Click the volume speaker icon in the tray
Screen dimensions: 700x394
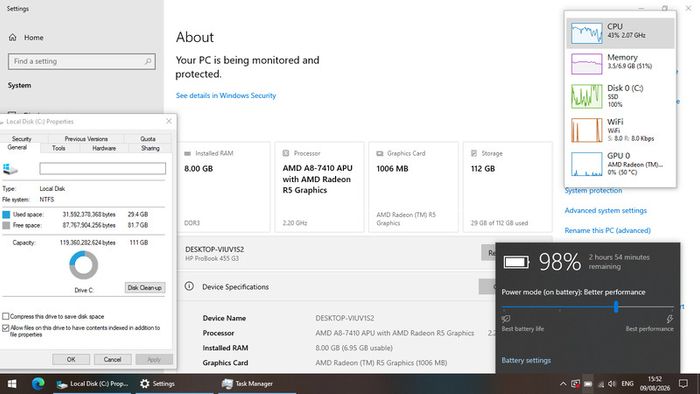click(x=612, y=384)
